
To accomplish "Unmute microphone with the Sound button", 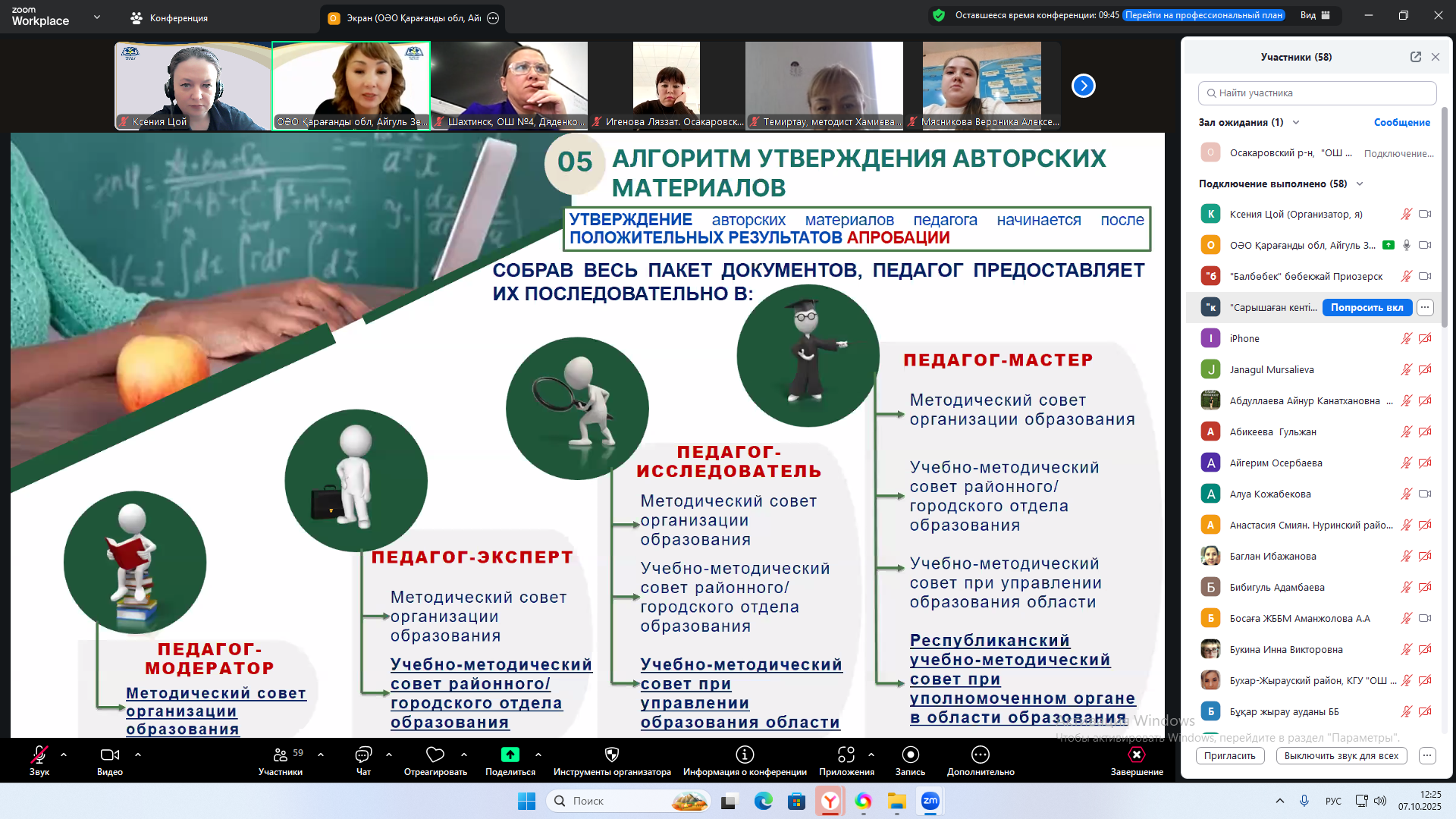I will [39, 755].
